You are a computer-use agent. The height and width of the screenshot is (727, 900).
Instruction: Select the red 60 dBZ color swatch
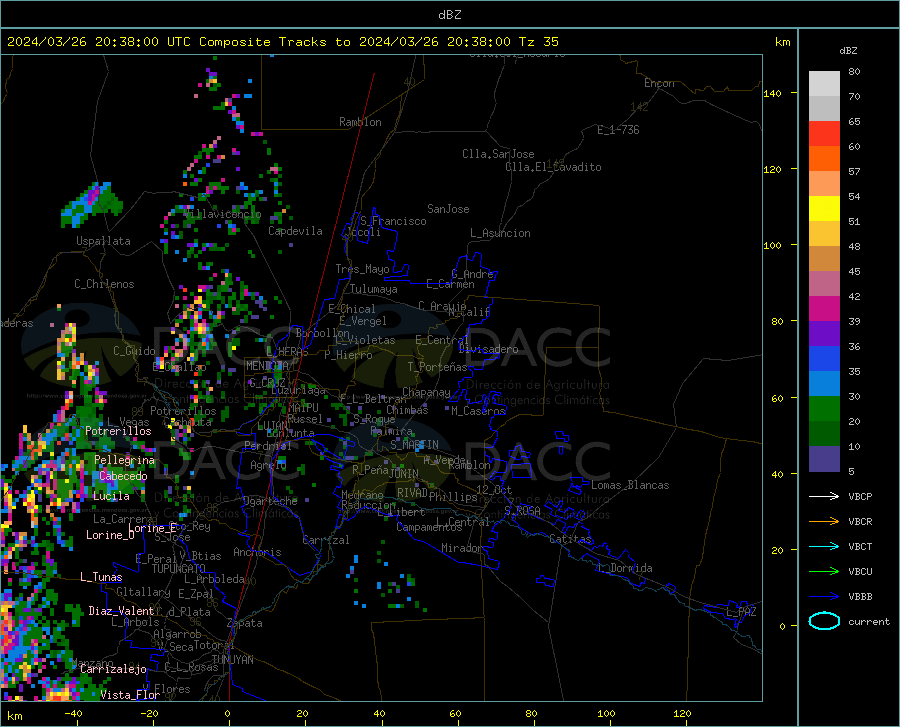tap(824, 134)
